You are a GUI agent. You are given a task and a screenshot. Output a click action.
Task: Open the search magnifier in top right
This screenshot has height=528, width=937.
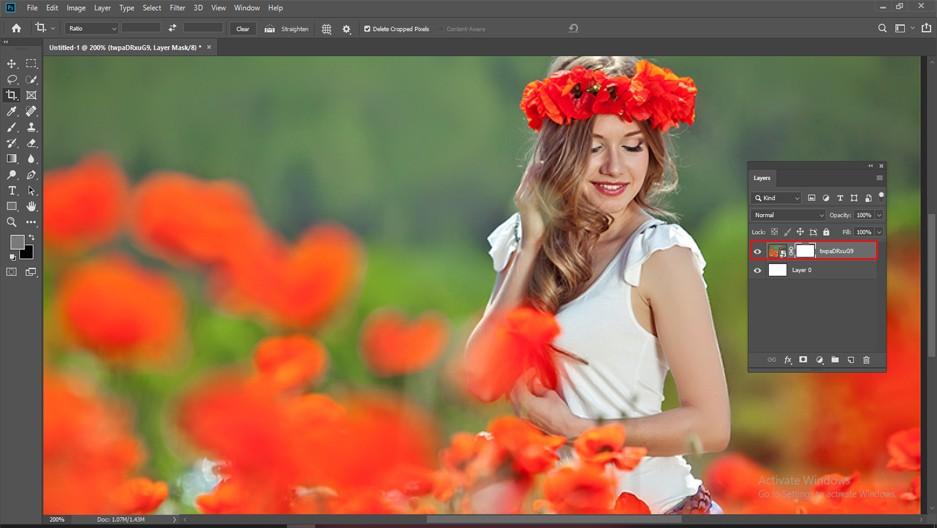coord(882,28)
